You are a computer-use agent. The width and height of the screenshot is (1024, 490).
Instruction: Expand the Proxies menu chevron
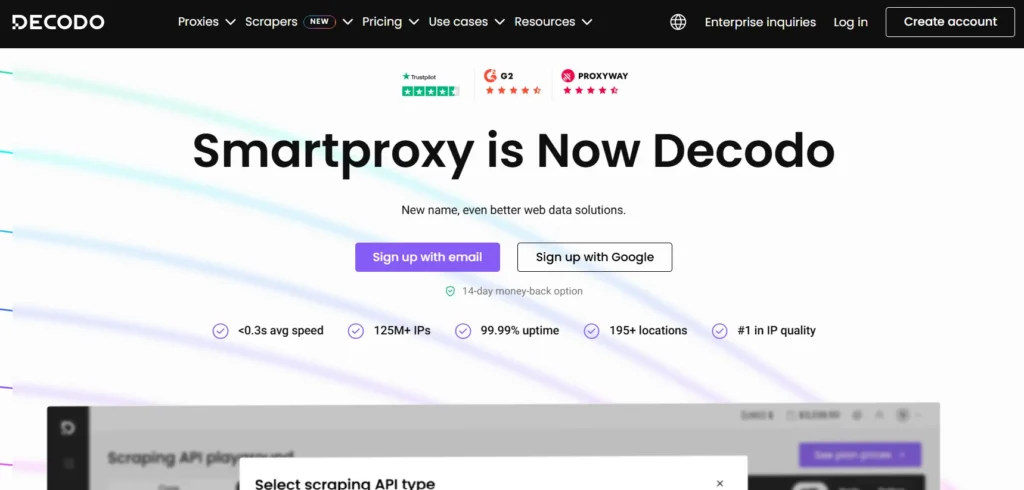(x=230, y=22)
